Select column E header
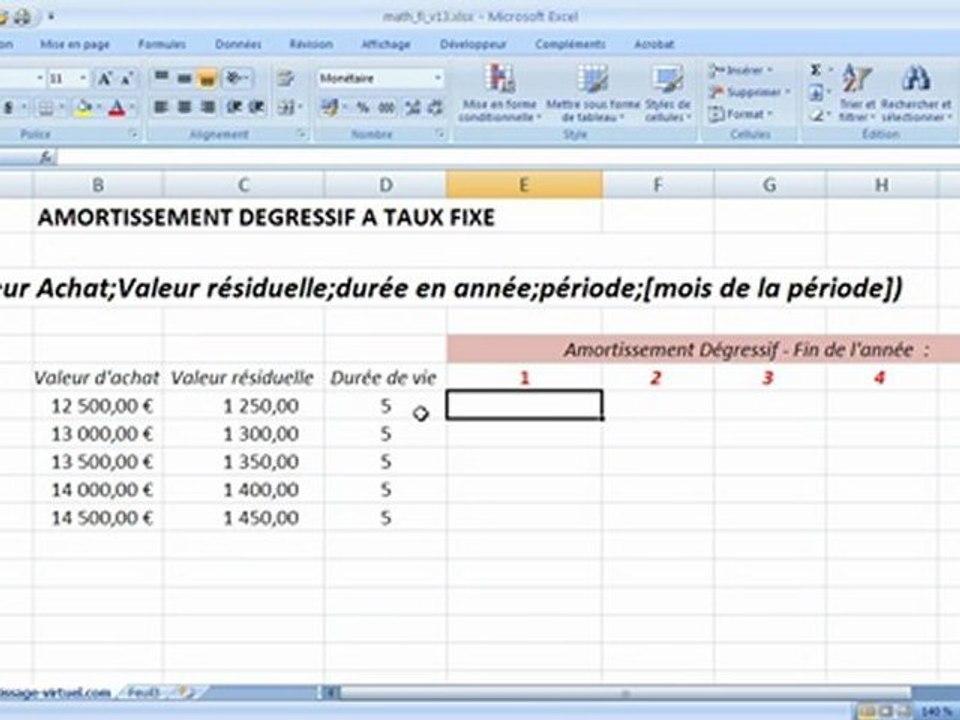The height and width of the screenshot is (720, 960). 524,185
